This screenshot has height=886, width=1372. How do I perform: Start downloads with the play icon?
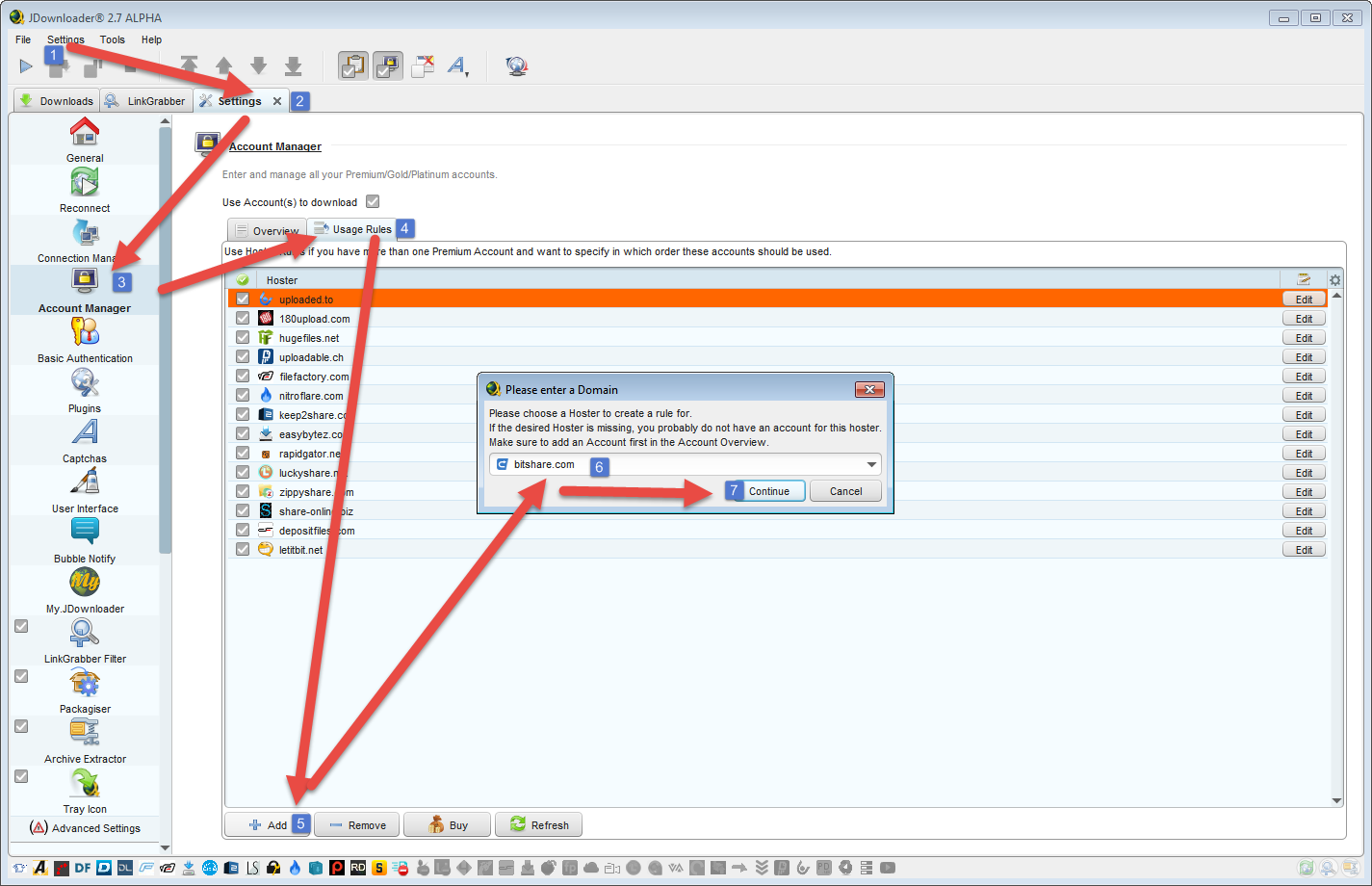pos(26,66)
